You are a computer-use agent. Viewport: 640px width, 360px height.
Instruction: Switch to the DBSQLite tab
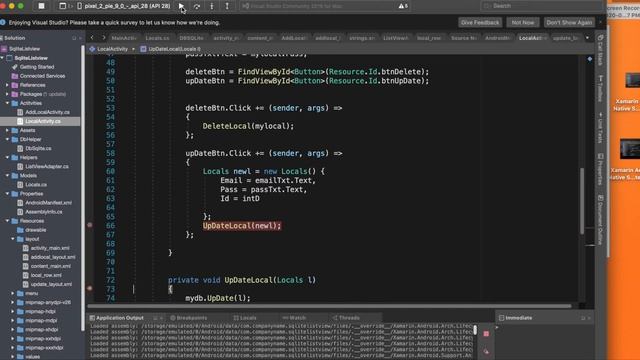click(191, 38)
